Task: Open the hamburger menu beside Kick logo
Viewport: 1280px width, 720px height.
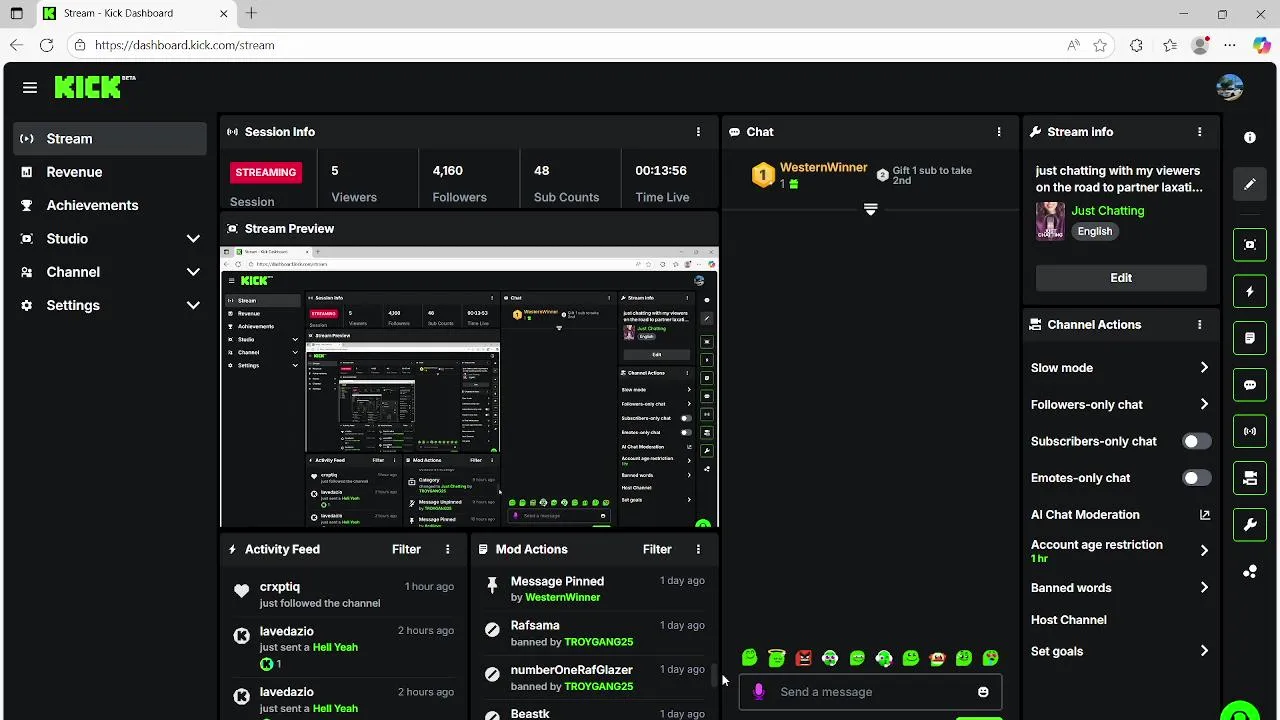Action: click(x=30, y=88)
